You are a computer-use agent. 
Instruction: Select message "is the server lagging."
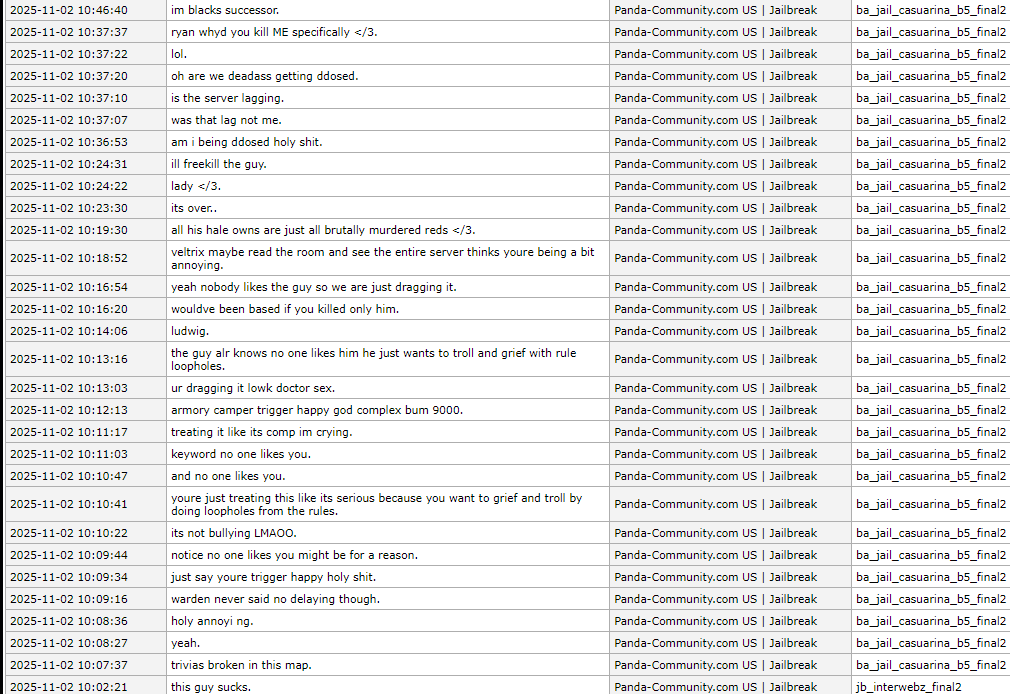227,98
